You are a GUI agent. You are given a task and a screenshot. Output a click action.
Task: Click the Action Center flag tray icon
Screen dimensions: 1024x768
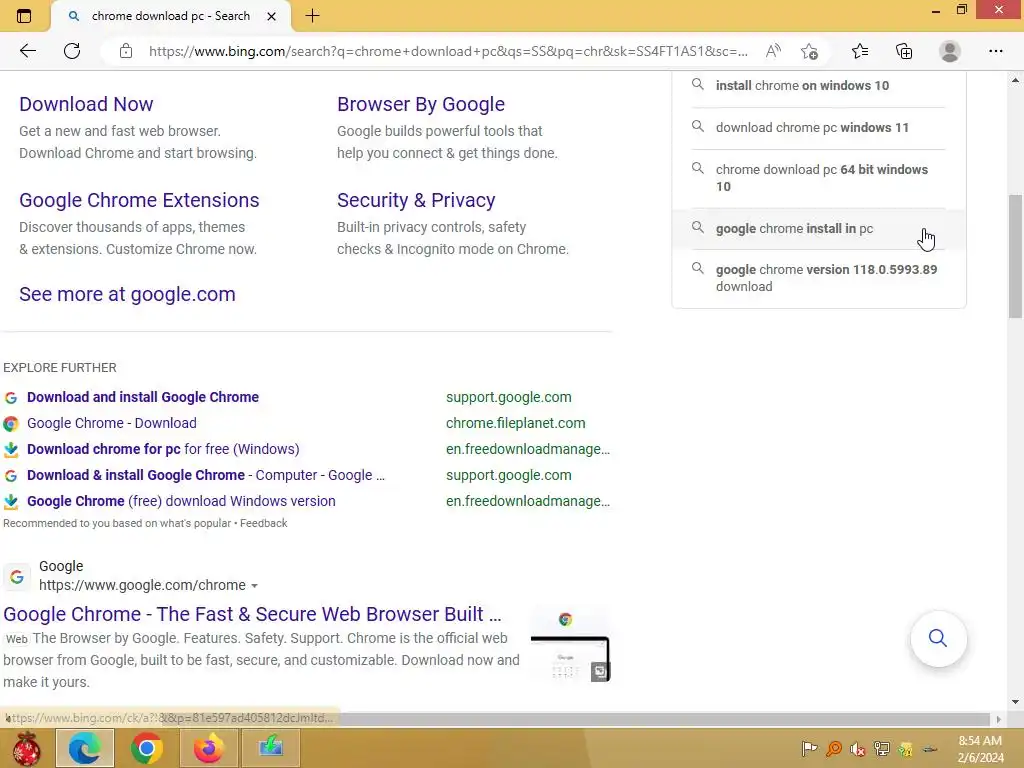809,749
